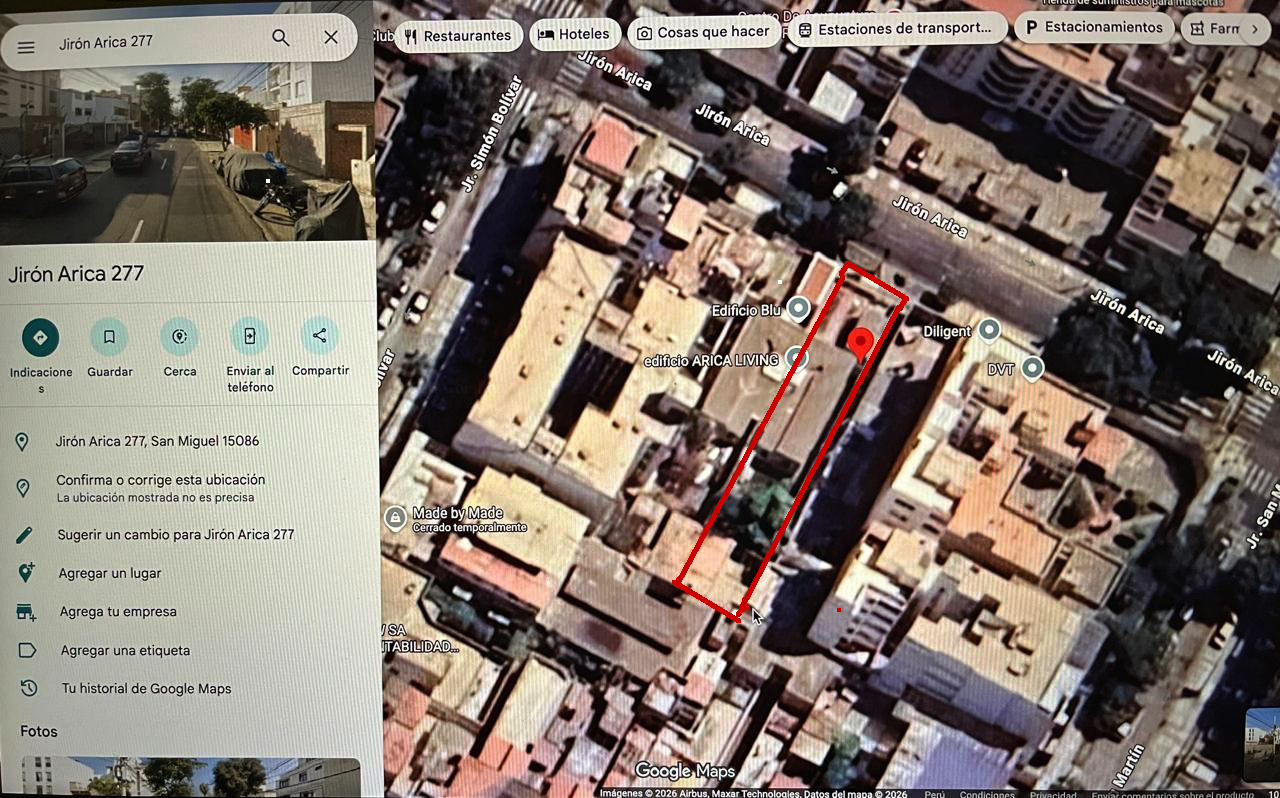Find nearby places with Cerca icon

pyautogui.click(x=180, y=336)
